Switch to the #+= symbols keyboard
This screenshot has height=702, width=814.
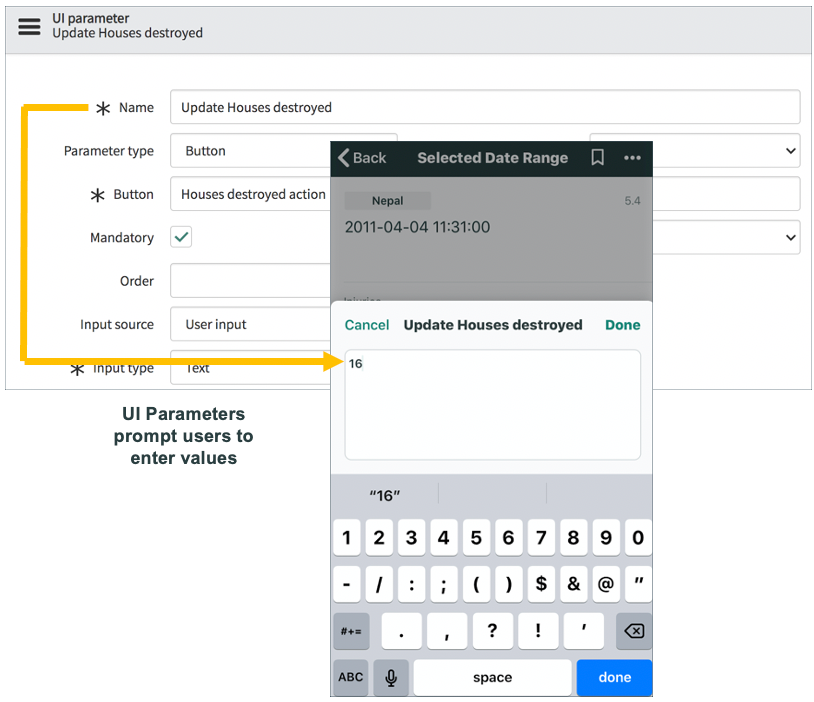(351, 631)
